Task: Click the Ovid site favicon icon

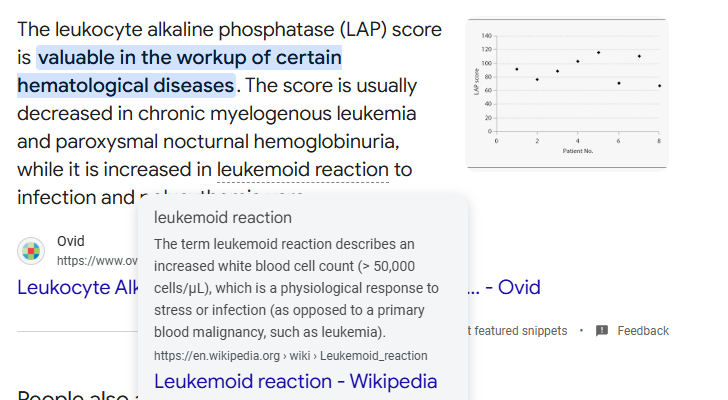Action: click(31, 251)
